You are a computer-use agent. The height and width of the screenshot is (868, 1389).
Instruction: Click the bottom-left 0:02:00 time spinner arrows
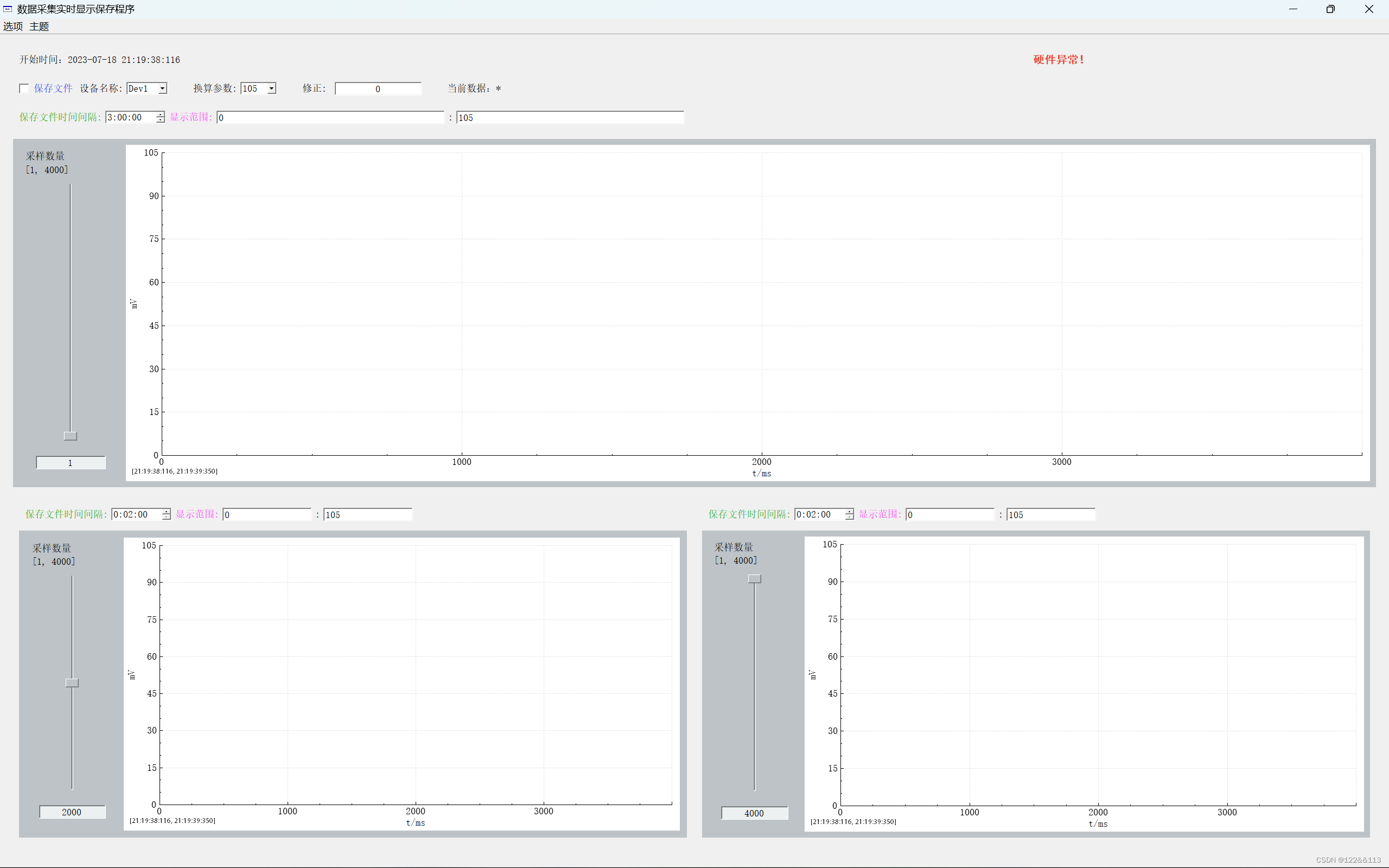coord(167,514)
